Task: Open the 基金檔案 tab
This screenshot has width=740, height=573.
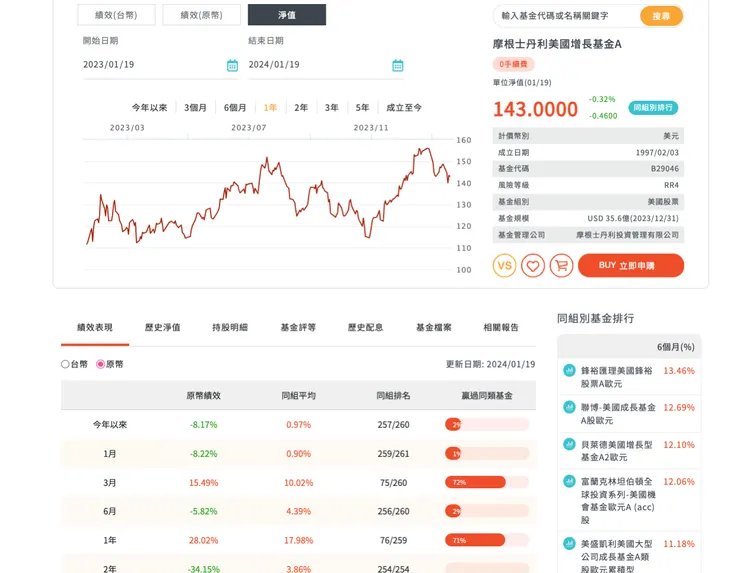Action: point(433,328)
